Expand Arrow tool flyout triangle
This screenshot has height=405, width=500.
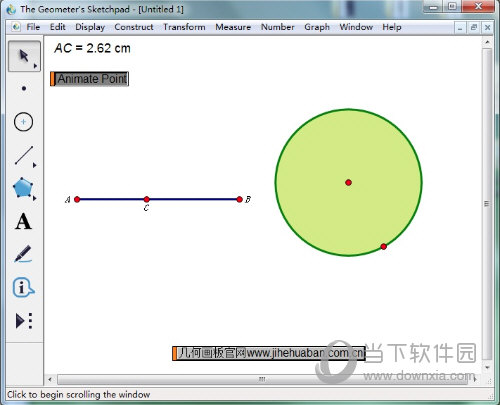pyautogui.click(x=35, y=66)
